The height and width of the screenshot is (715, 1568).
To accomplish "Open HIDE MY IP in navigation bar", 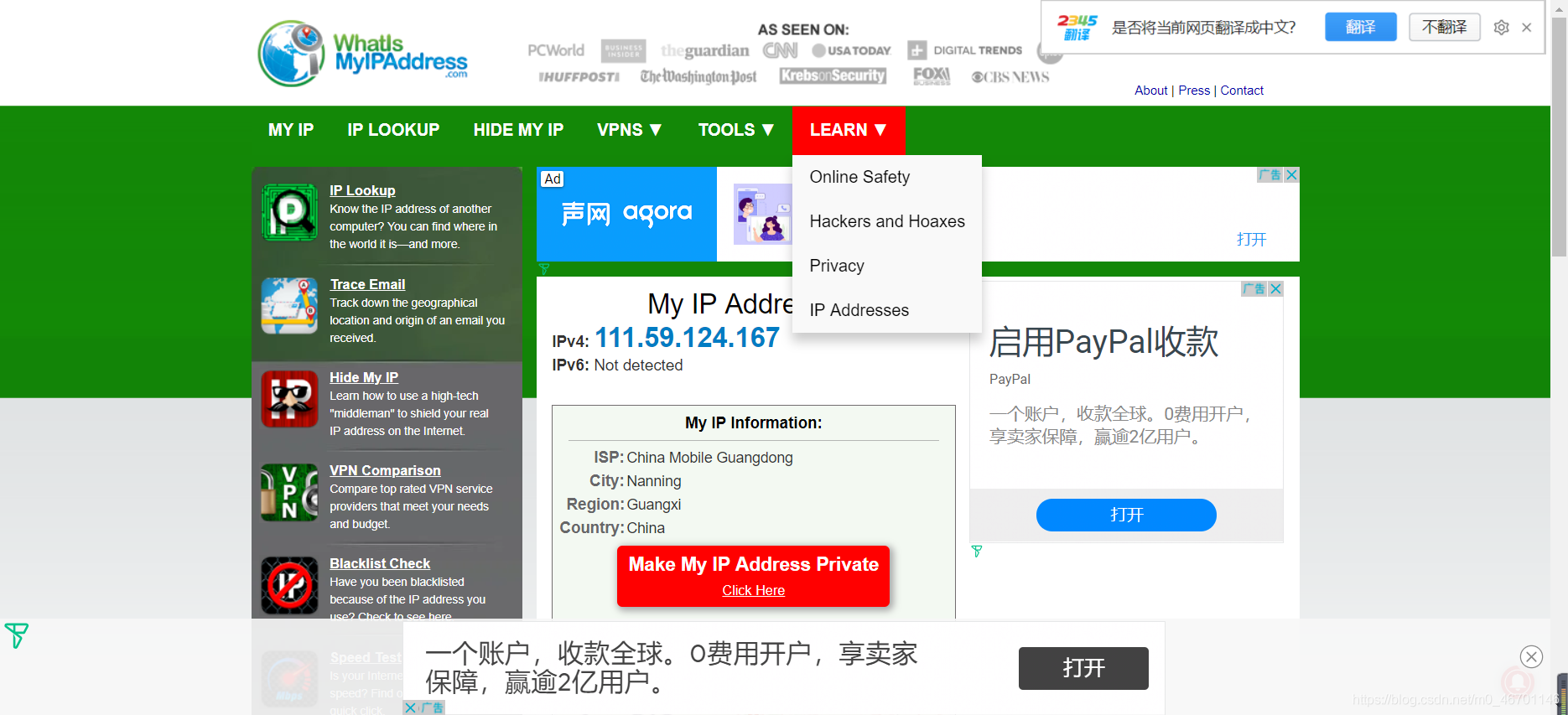I will (x=518, y=130).
